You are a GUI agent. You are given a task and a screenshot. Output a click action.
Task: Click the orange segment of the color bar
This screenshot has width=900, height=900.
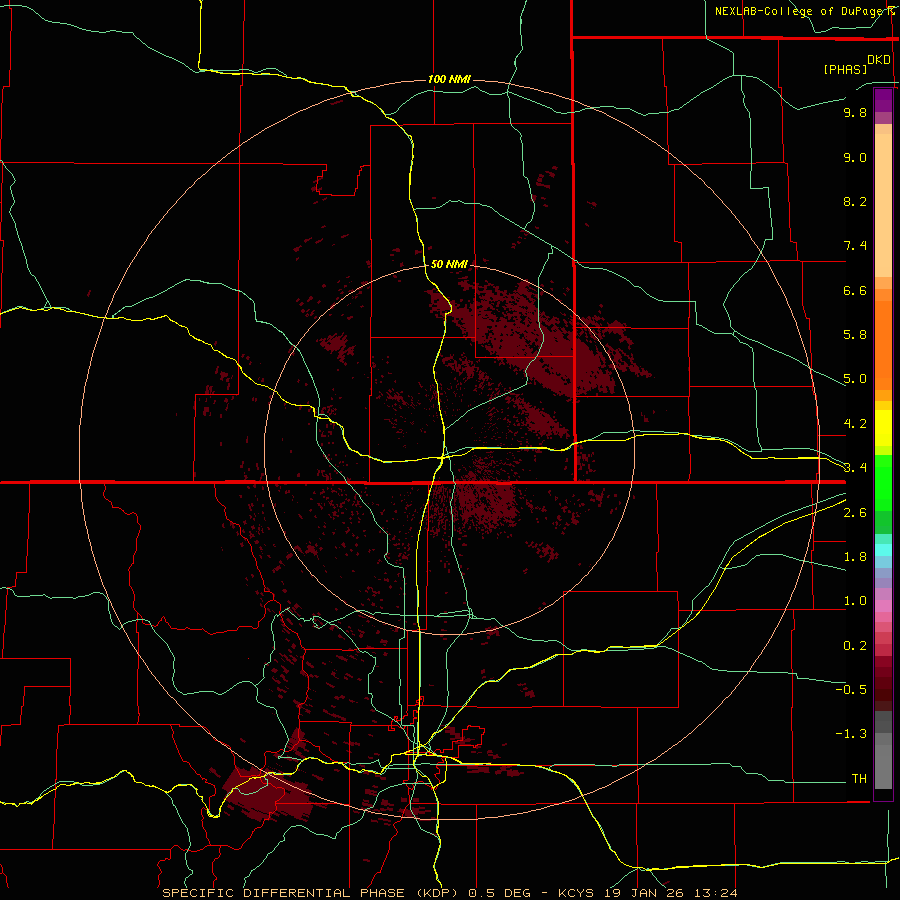coord(883,346)
